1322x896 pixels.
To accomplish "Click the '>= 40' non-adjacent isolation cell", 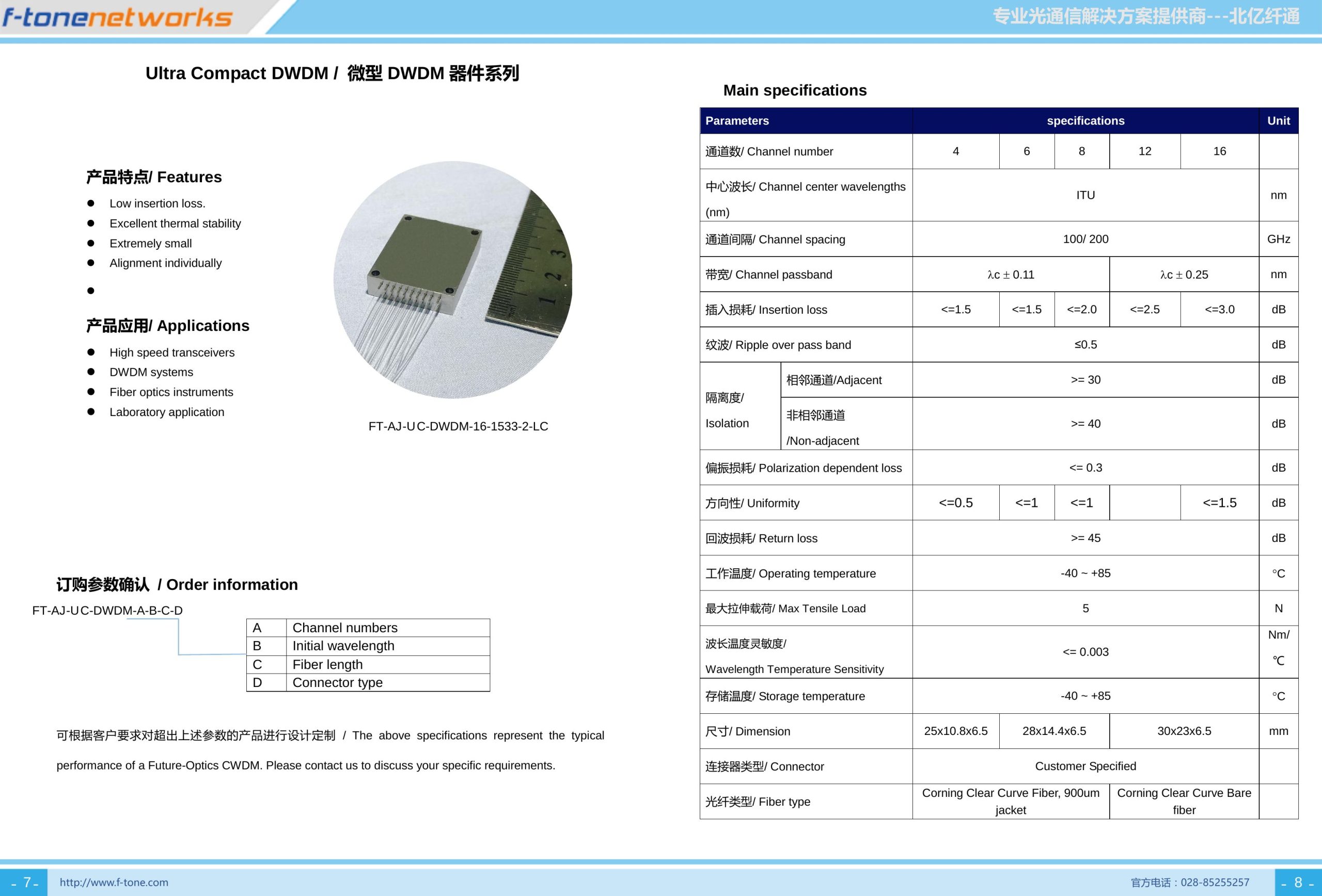I will [x=1085, y=424].
